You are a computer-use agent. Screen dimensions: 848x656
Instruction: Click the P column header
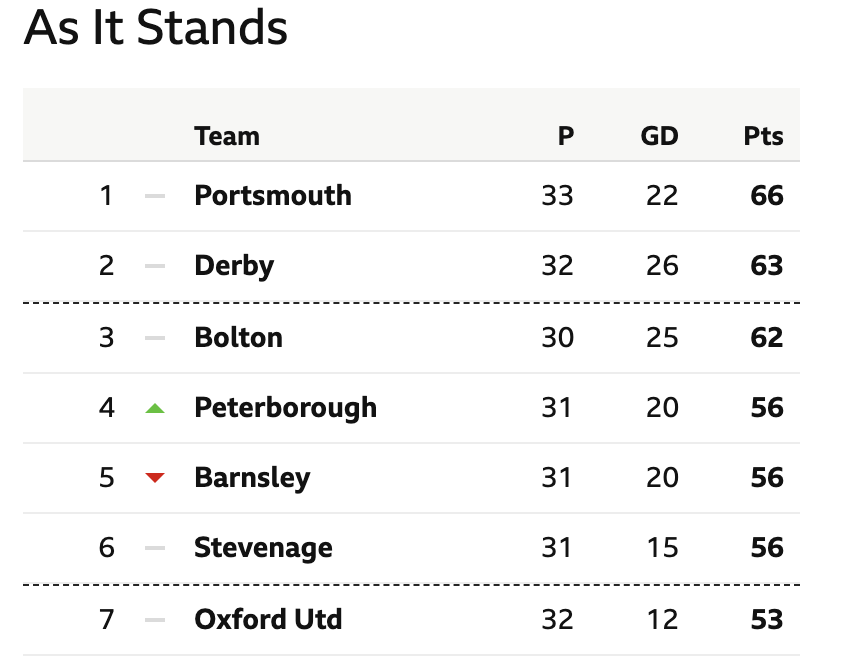(566, 136)
